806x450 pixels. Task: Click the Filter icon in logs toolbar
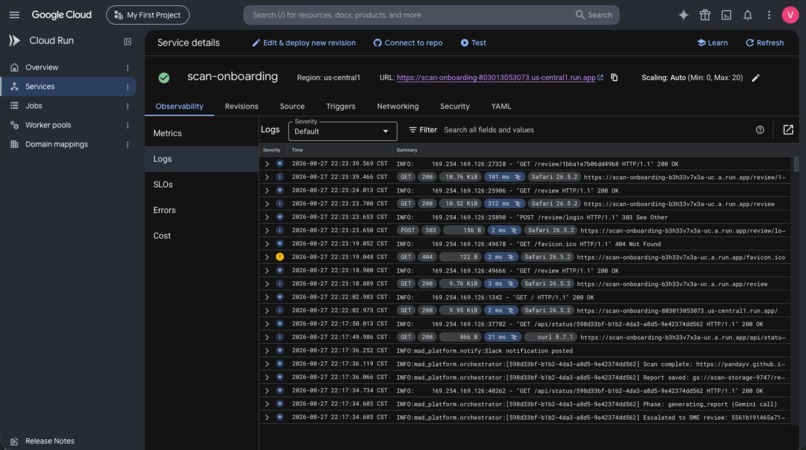[412, 130]
